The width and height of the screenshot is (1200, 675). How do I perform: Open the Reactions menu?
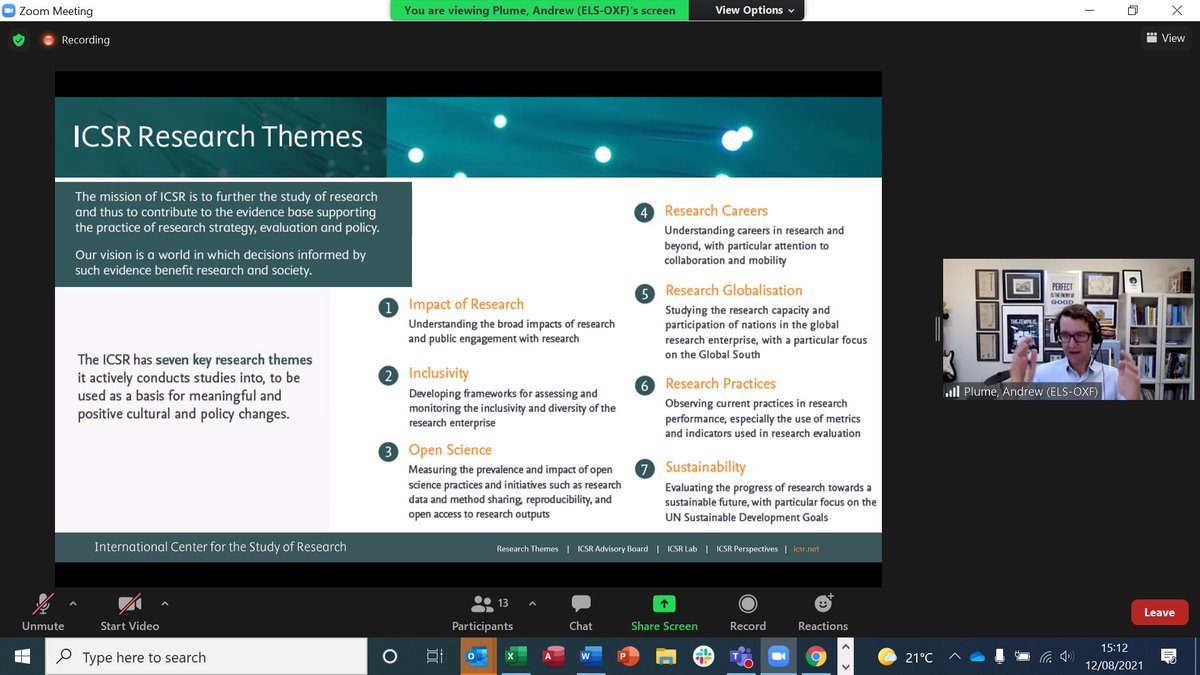(823, 611)
